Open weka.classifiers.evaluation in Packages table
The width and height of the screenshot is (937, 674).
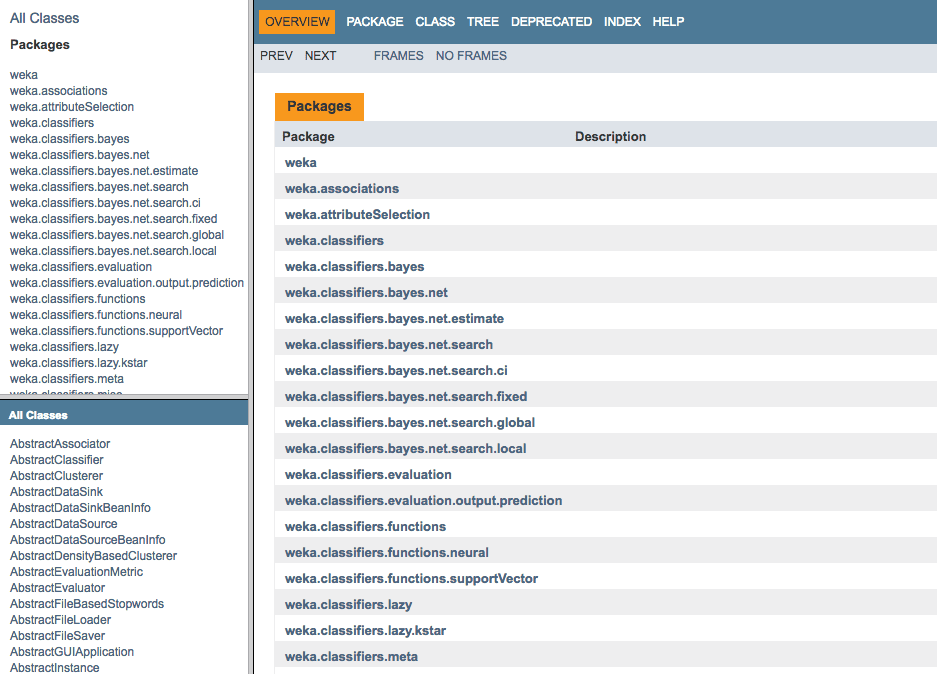pyautogui.click(x=368, y=474)
